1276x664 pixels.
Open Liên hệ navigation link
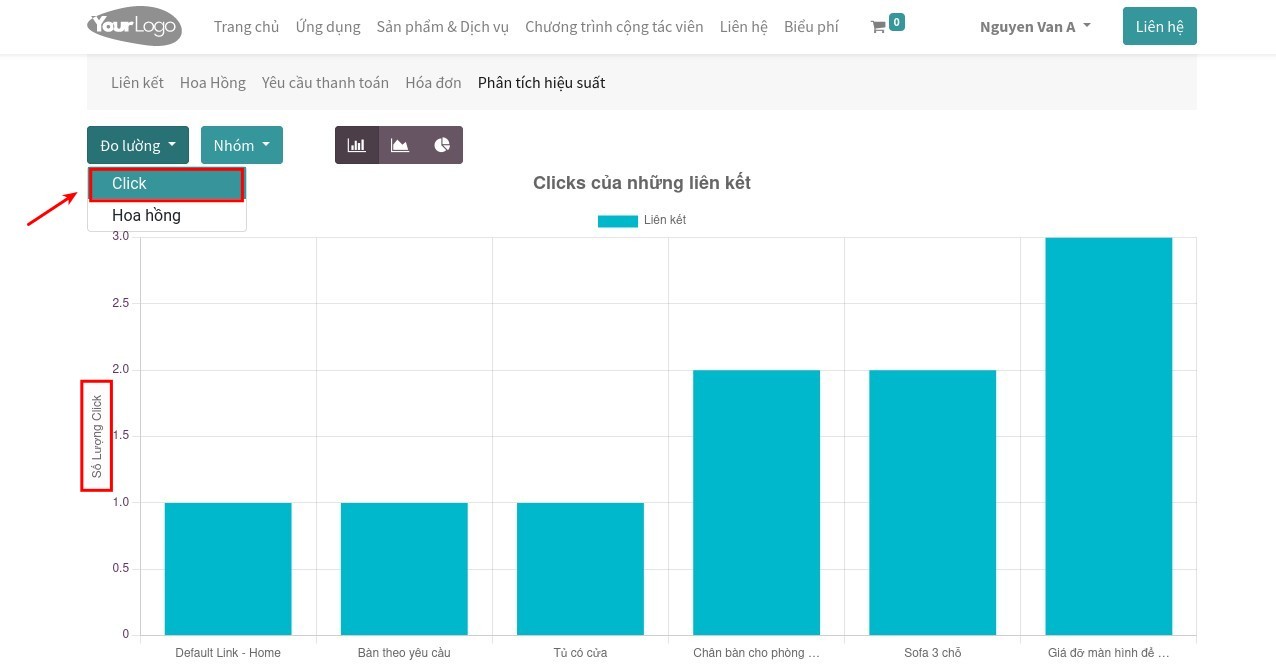tap(744, 27)
